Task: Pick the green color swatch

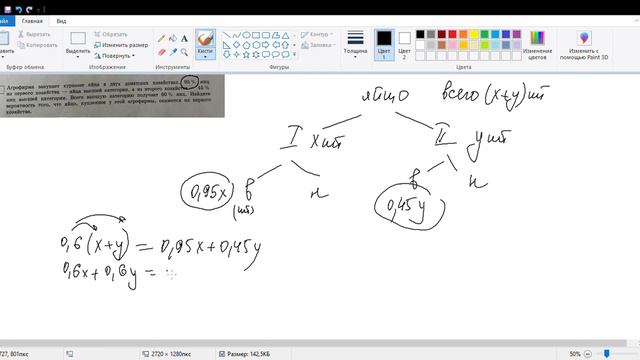Action: click(x=484, y=34)
